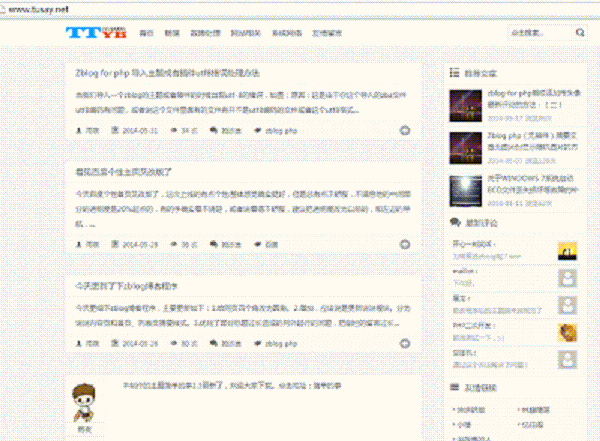600x441 pixels.
Task: Open 'zblog php' tag on first post
Action: tap(281, 131)
